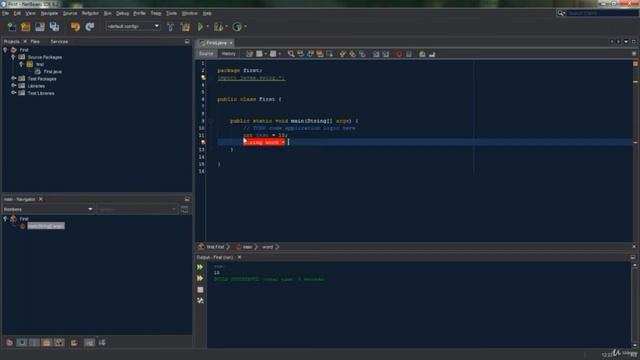The height and width of the screenshot is (360, 640).
Task: Toggle Sort by Source in the Navigator bottom toolbar
Action: (102, 342)
